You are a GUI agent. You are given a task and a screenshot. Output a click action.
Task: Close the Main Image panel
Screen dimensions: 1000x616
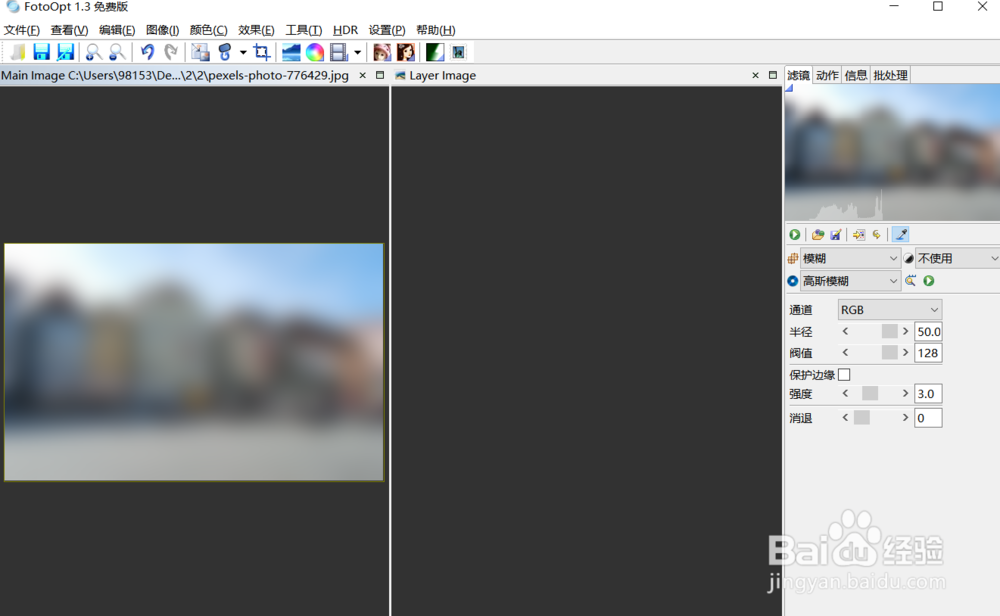point(363,75)
